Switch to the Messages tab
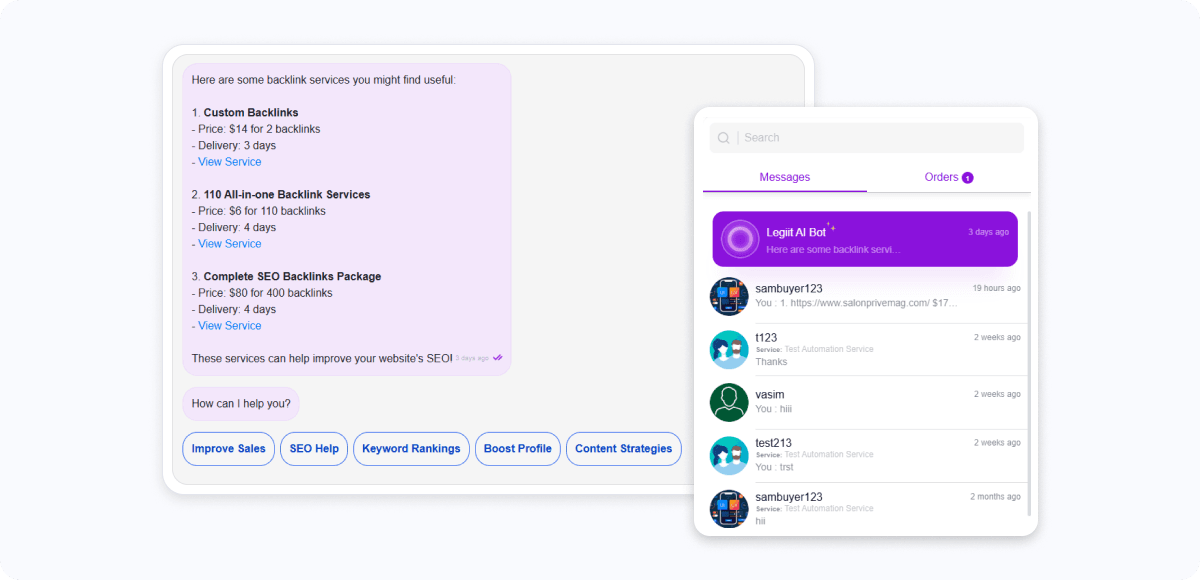 (x=785, y=177)
